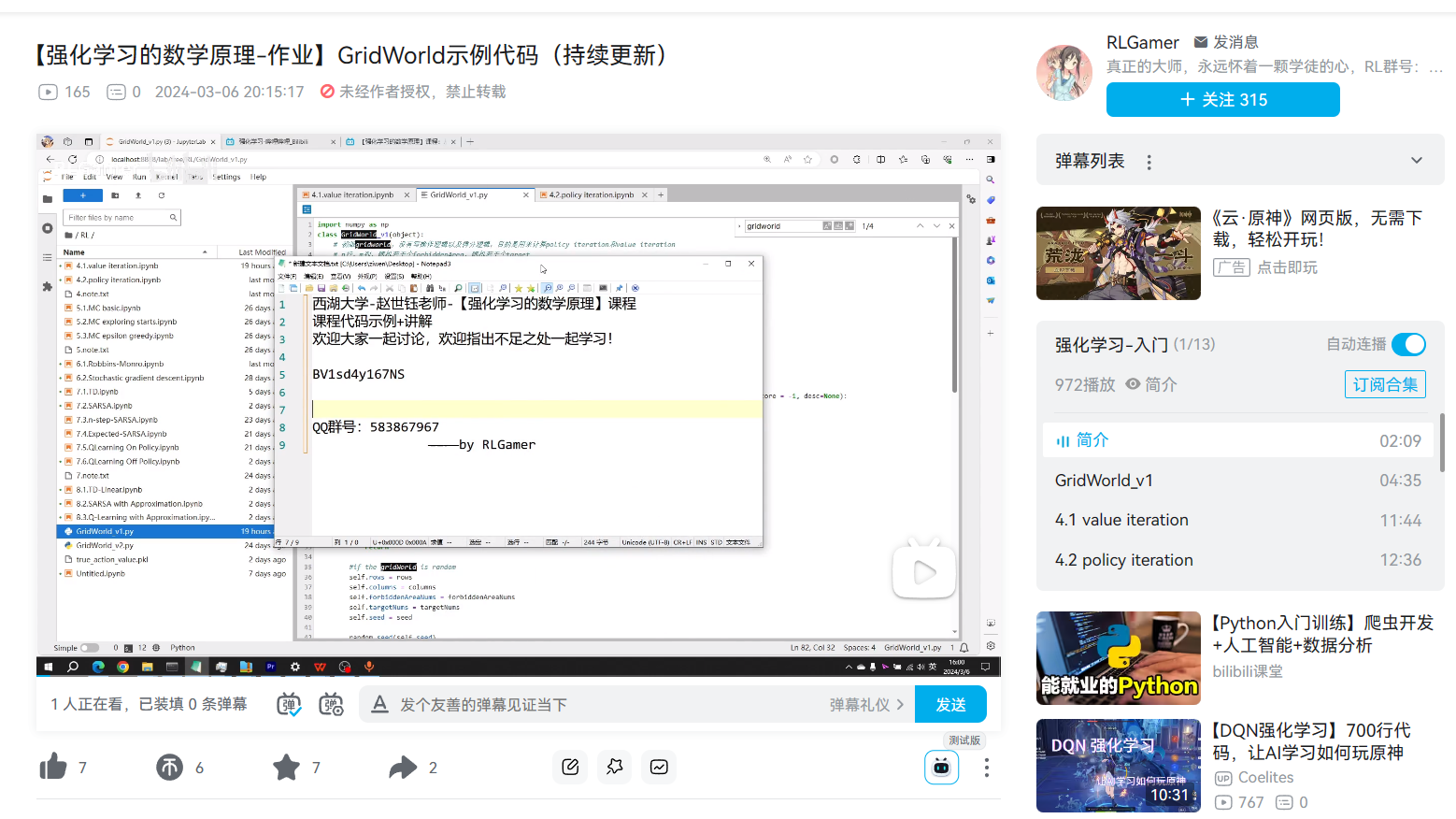Click the 强化学习-入门 collection title
This screenshot has width=1456, height=819.
pyautogui.click(x=1111, y=345)
